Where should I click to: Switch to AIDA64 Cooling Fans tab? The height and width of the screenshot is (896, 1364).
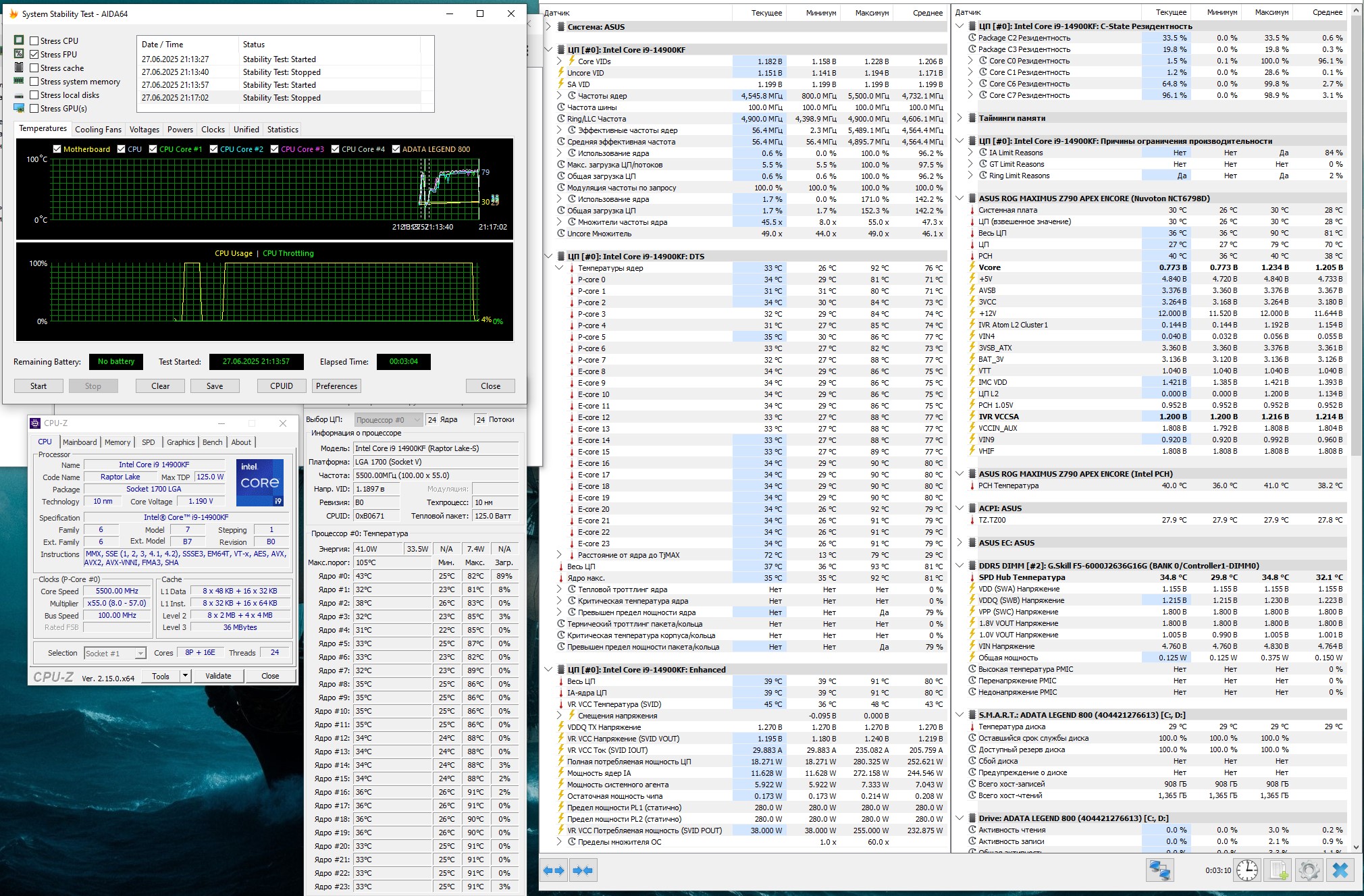tap(98, 130)
